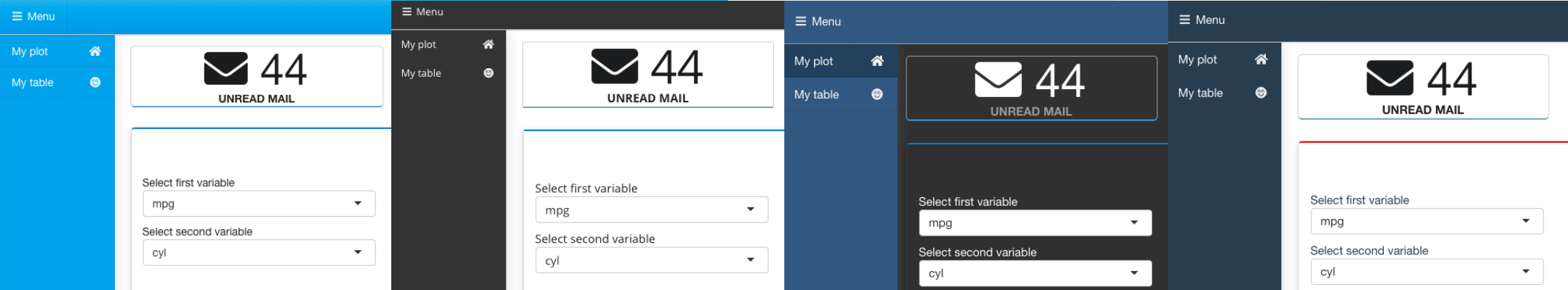Open cyl dropdown in dark gray theme
The width and height of the screenshot is (1568, 290).
651,260
